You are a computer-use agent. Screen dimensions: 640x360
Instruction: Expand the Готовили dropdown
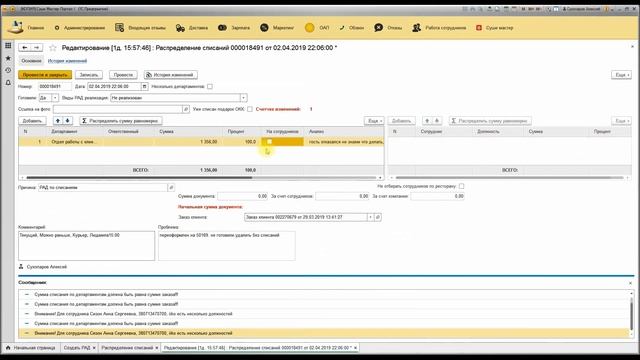pos(55,98)
